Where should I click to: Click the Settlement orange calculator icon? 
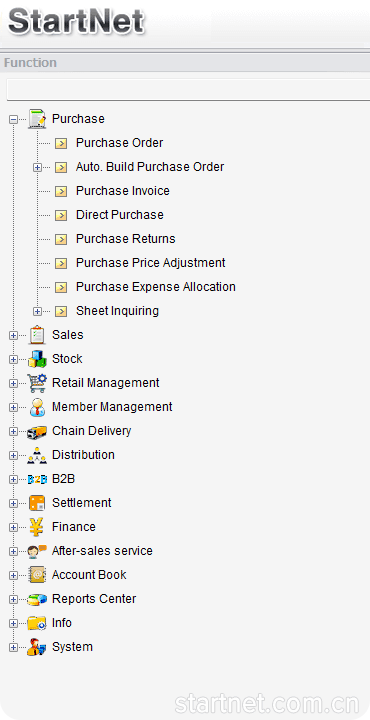click(x=37, y=503)
